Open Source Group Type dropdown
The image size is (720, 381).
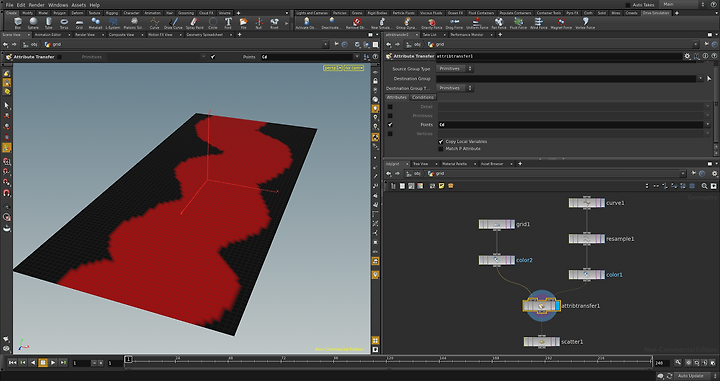[x=454, y=68]
